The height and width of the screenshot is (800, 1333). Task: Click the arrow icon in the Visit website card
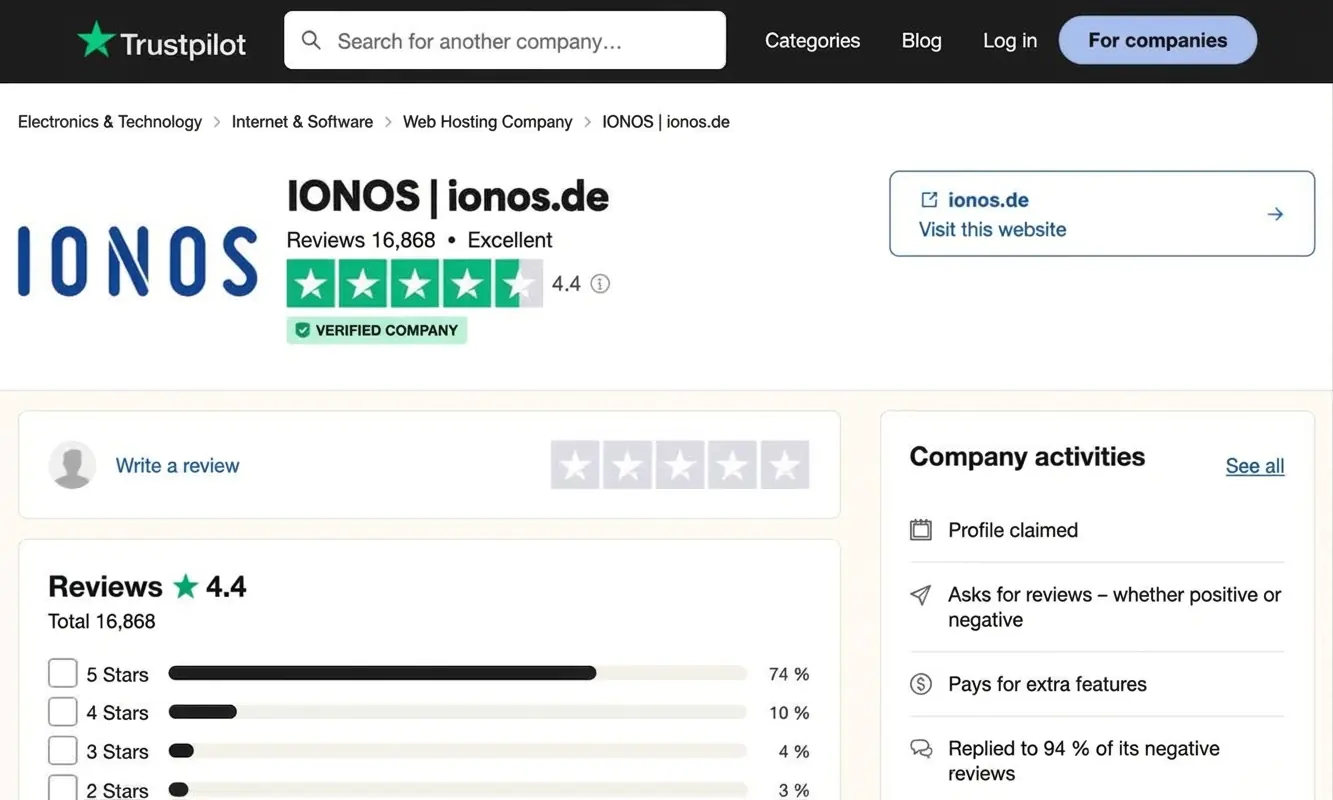1274,213
